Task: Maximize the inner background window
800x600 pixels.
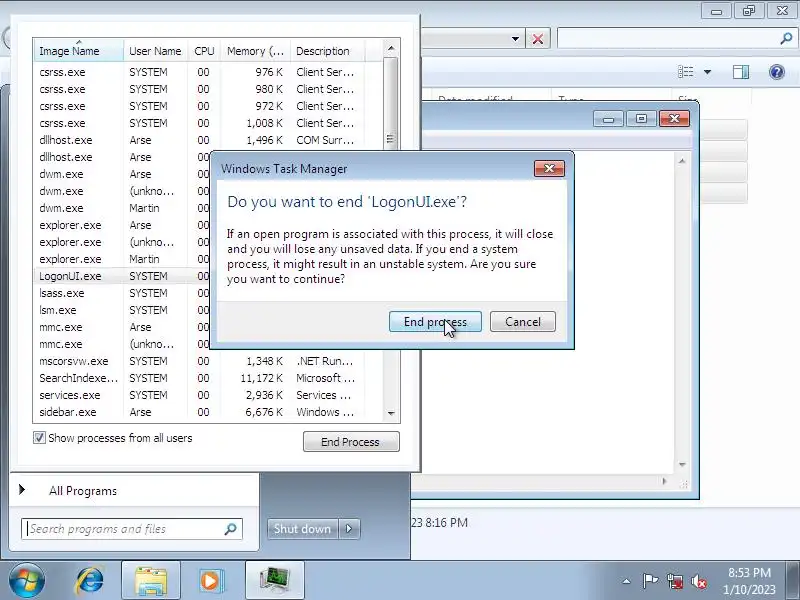Action: click(641, 119)
